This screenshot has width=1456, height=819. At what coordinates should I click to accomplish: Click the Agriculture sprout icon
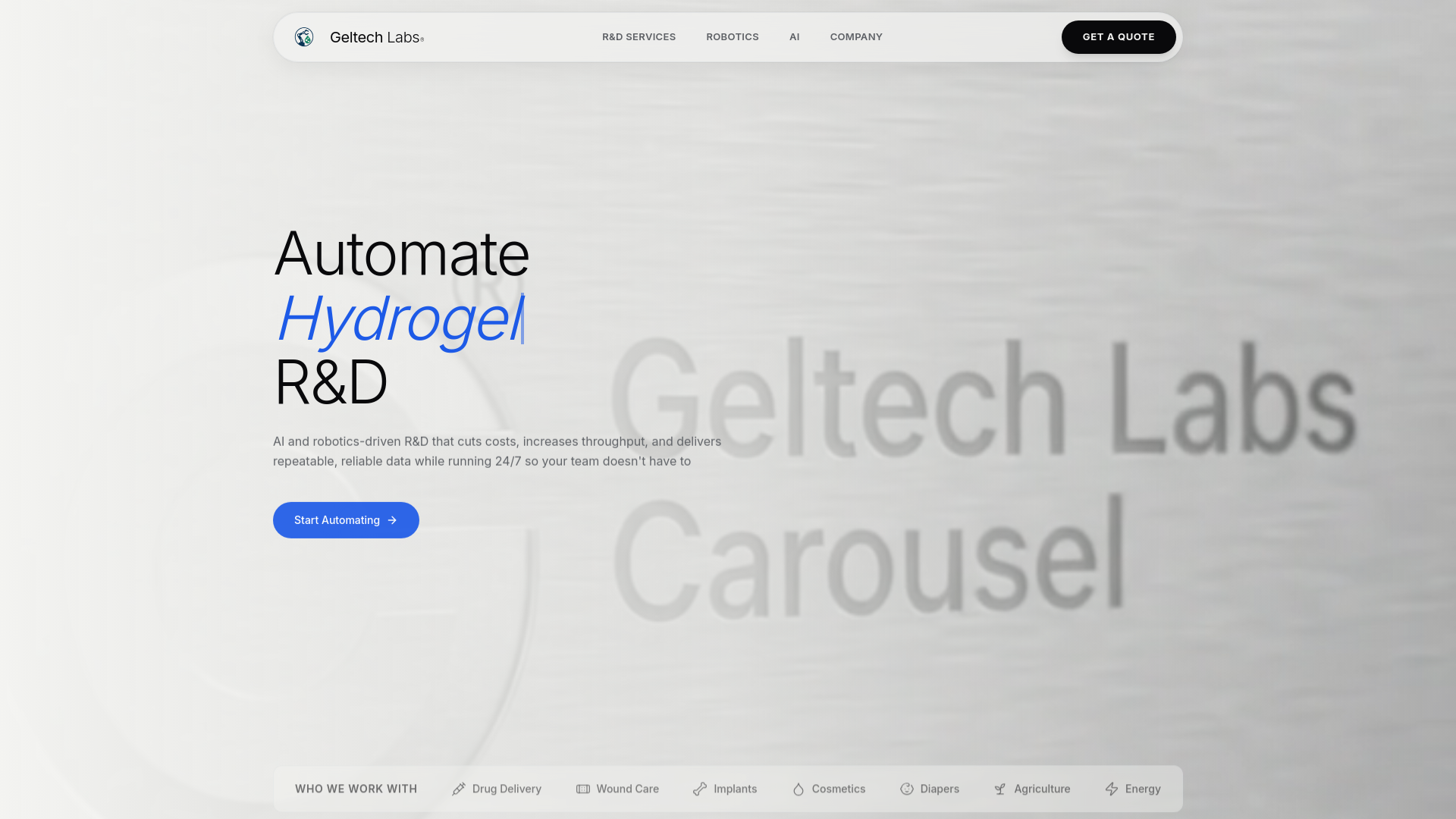point(1000,789)
